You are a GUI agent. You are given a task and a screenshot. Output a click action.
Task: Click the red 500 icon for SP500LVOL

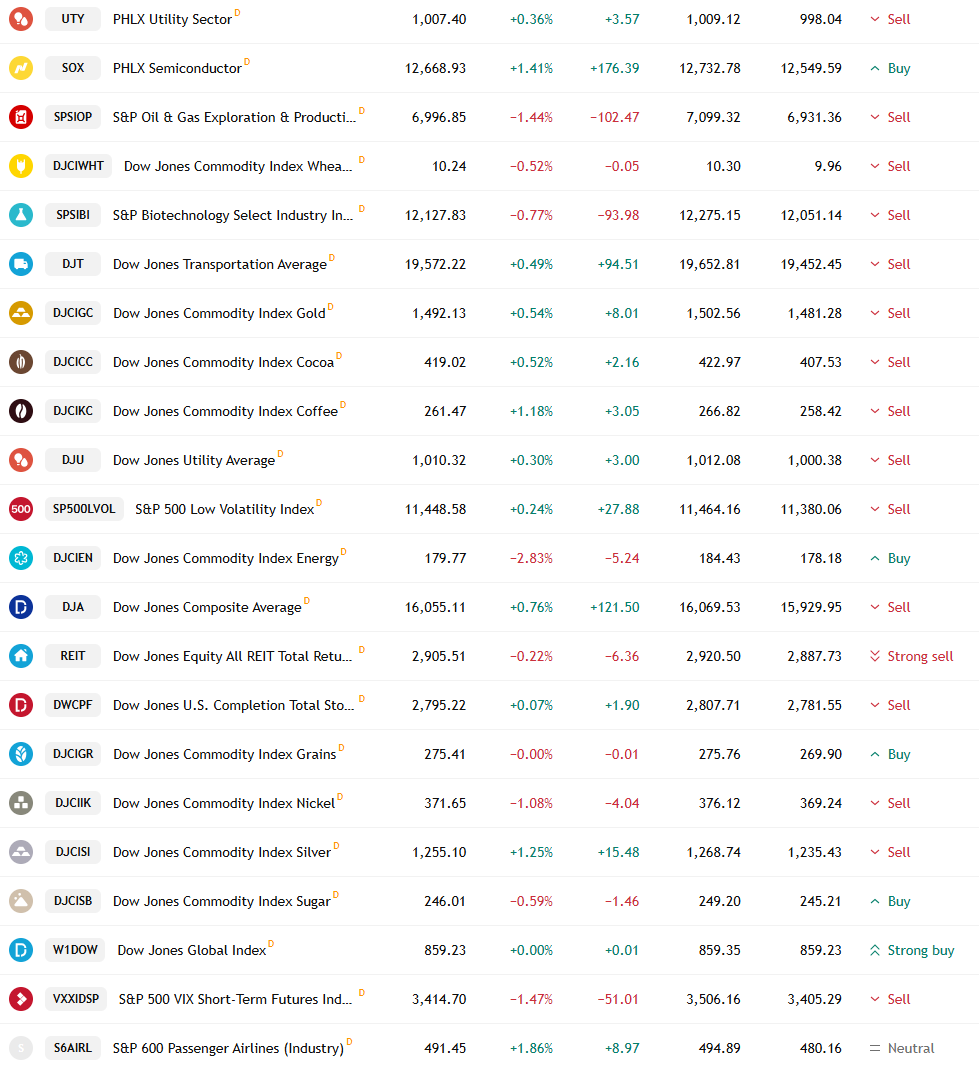(21, 509)
